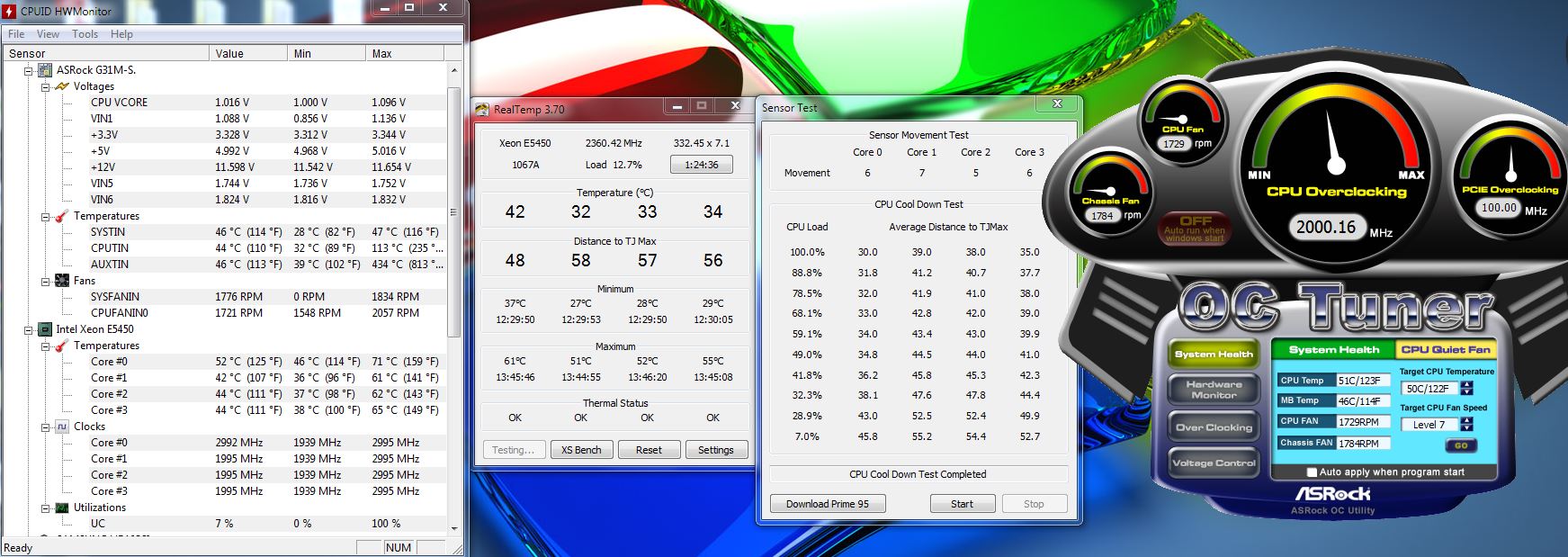Collapse the Utilizations tree branch

pyautogui.click(x=45, y=508)
